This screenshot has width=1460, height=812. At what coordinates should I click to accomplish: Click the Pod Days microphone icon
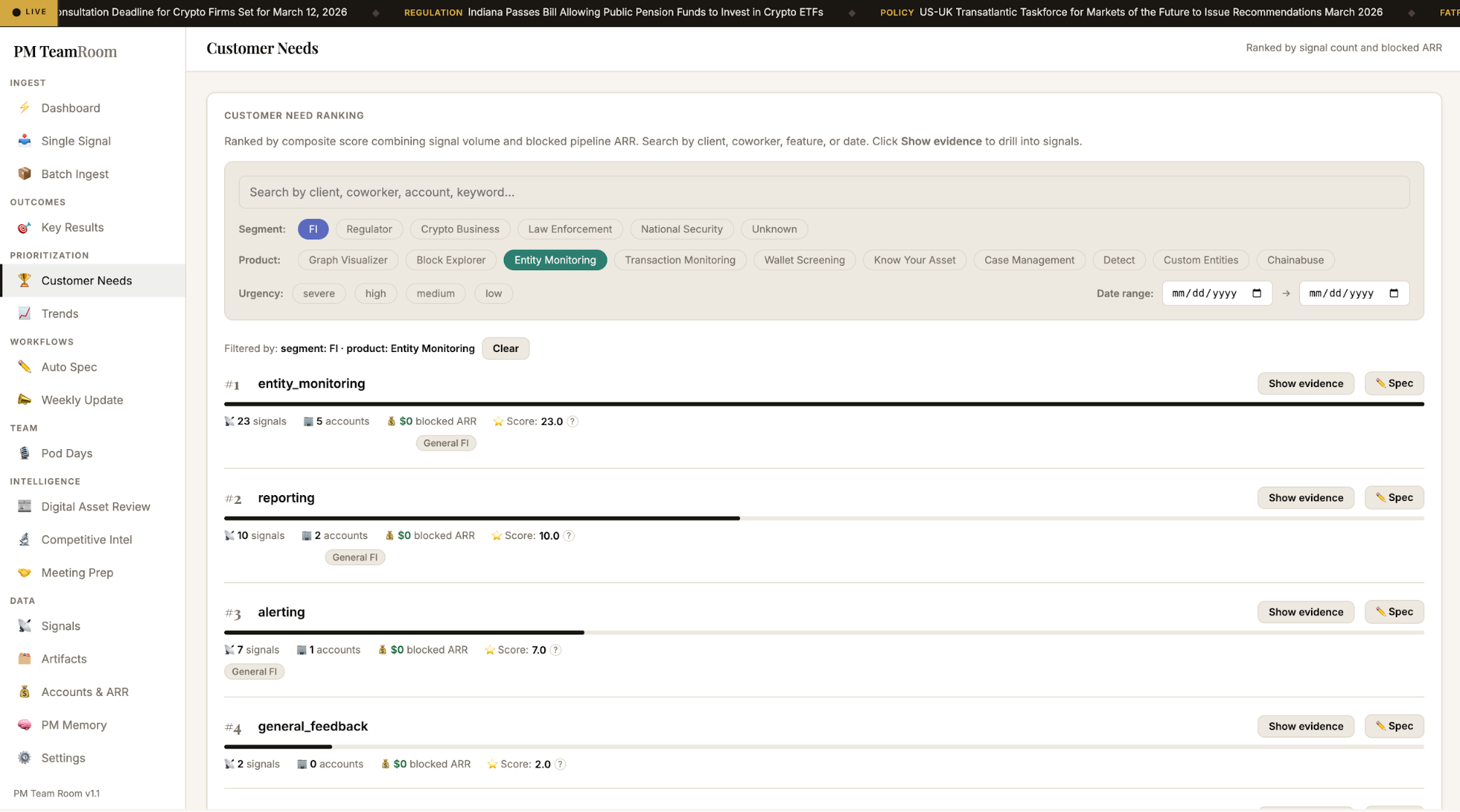pos(24,453)
